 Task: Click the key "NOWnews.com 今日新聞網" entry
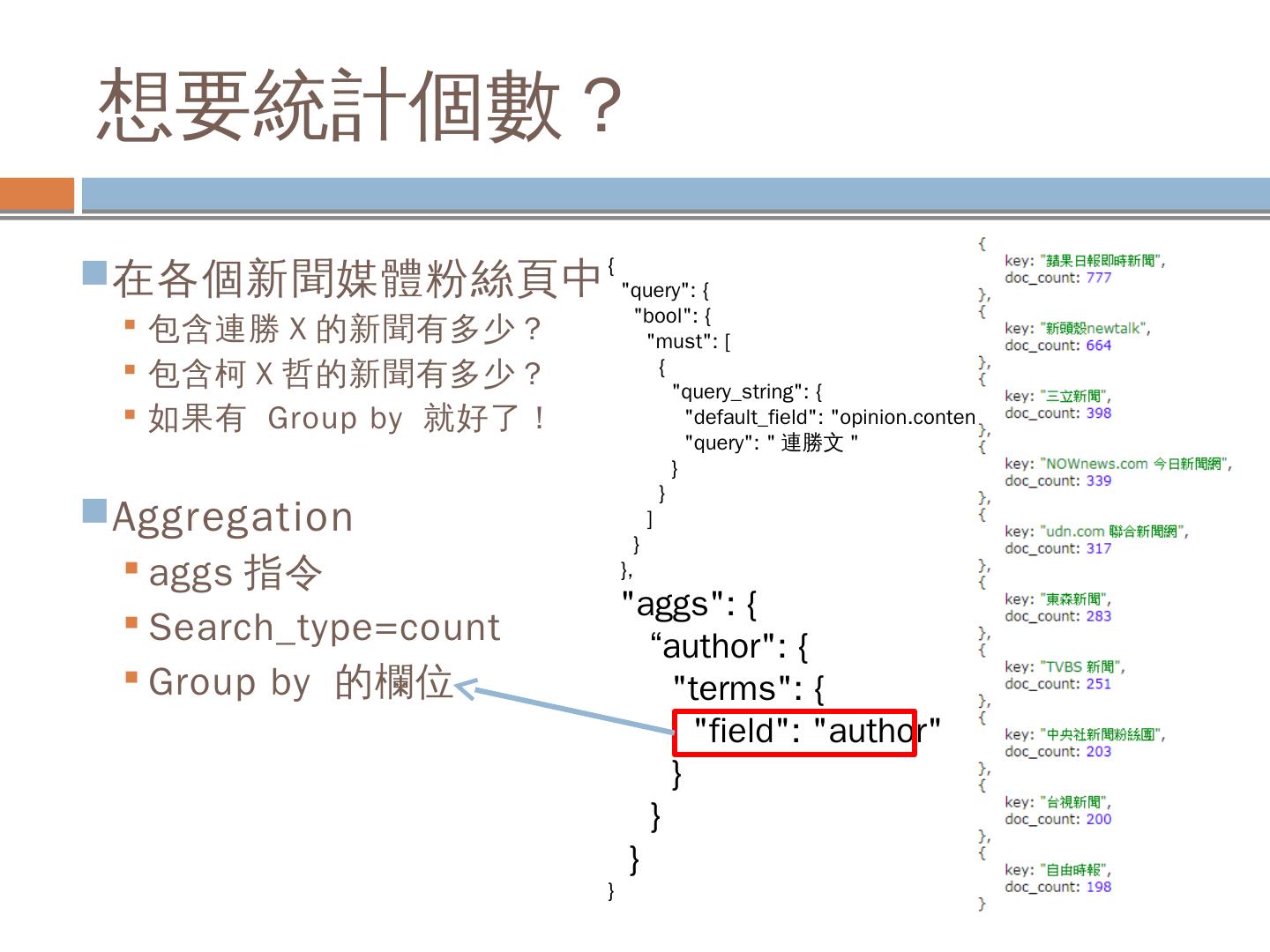(1117, 464)
